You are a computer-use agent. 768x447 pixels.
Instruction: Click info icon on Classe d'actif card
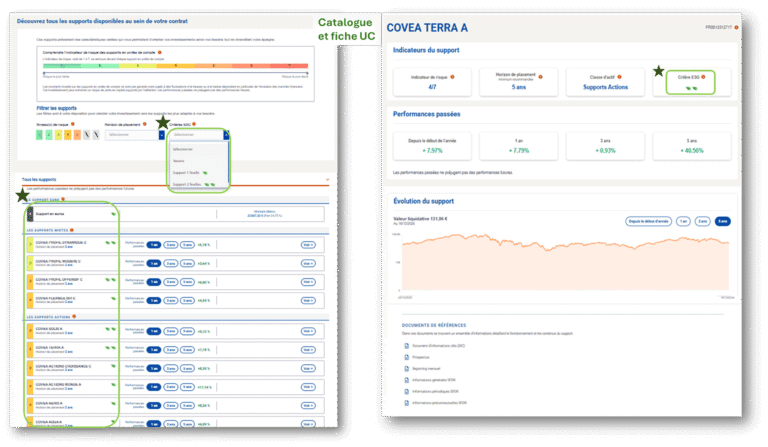click(x=620, y=77)
